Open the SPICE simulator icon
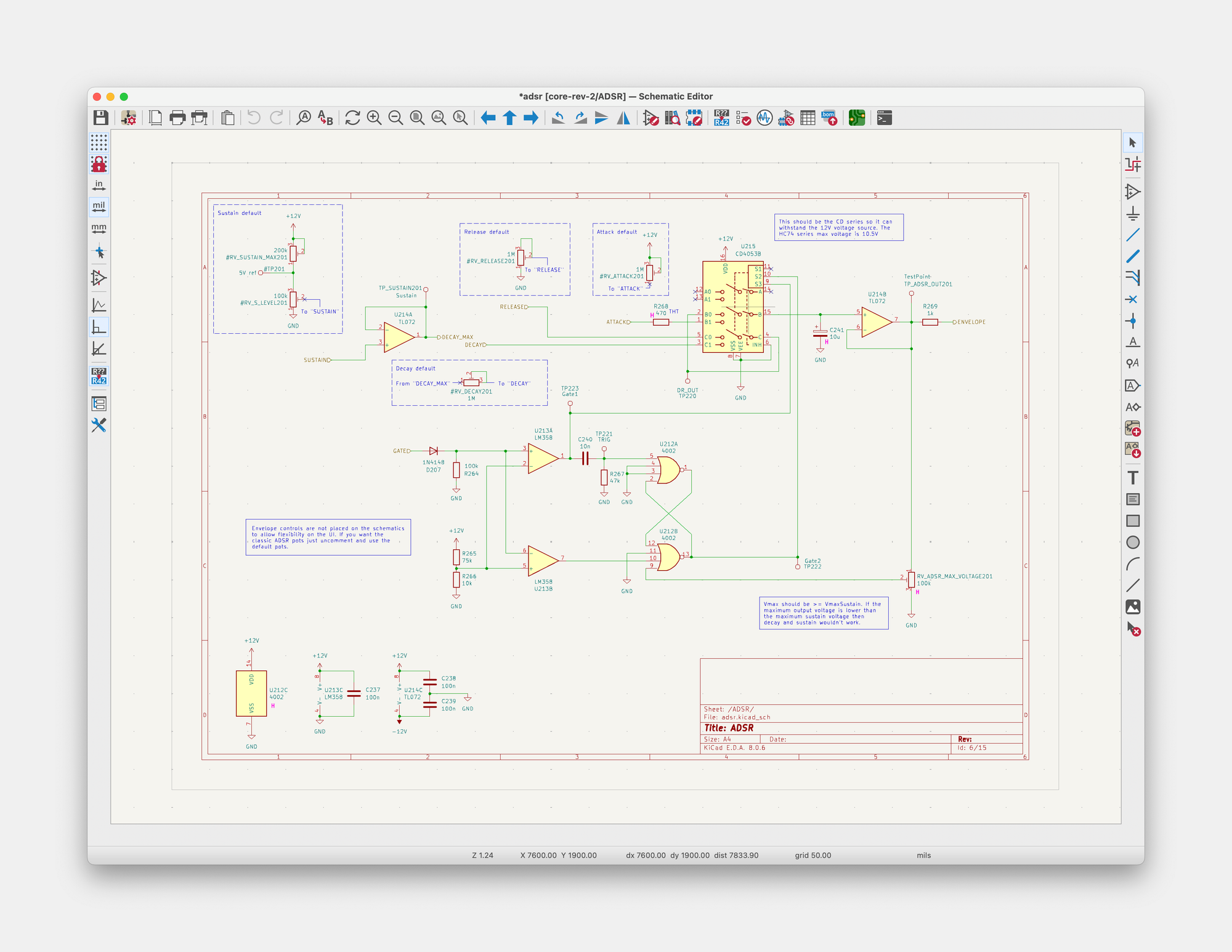This screenshot has width=1232, height=952. tap(764, 118)
